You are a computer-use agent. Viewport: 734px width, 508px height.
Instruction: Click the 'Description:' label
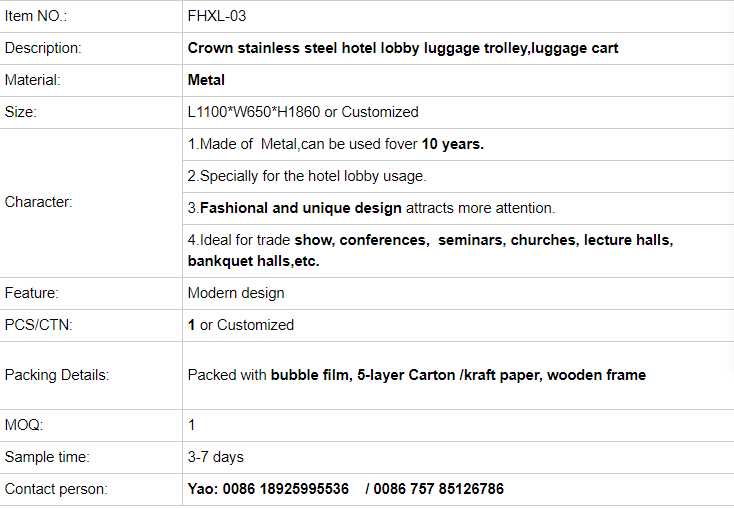(43, 48)
